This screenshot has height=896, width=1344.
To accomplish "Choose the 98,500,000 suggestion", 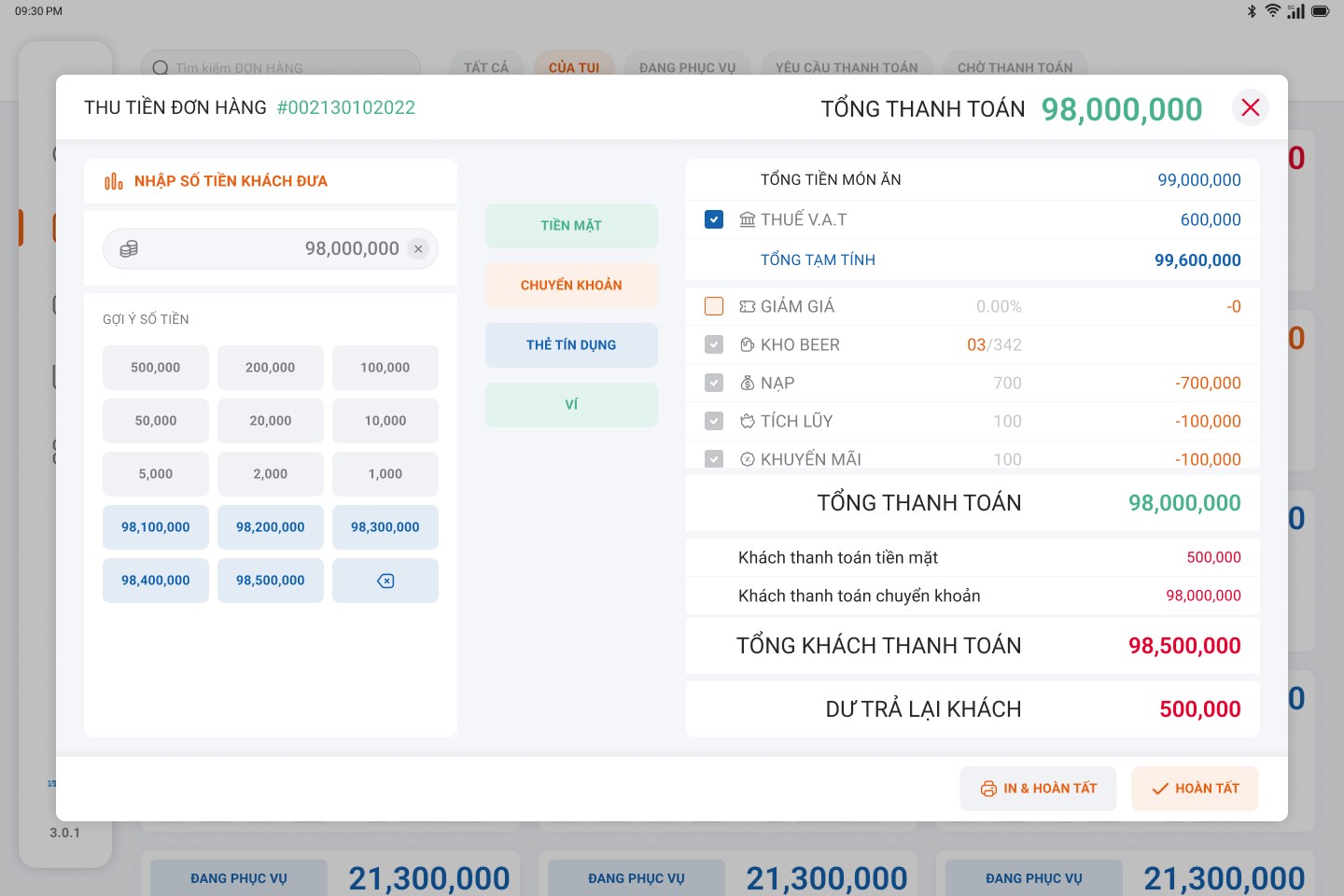I will coord(271,581).
